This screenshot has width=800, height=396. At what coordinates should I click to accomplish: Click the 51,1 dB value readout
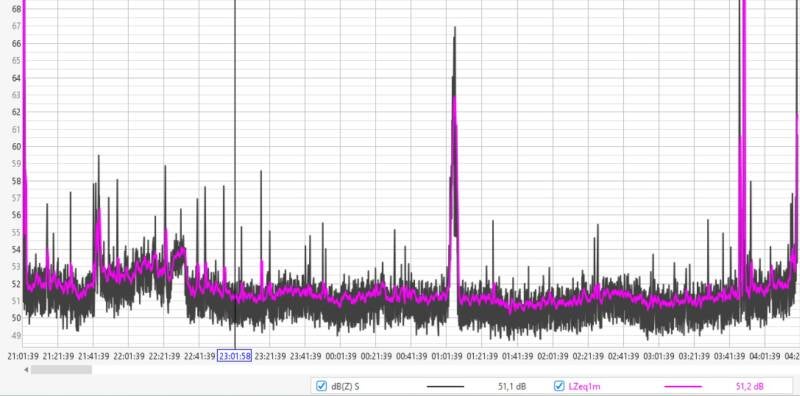pyautogui.click(x=512, y=386)
